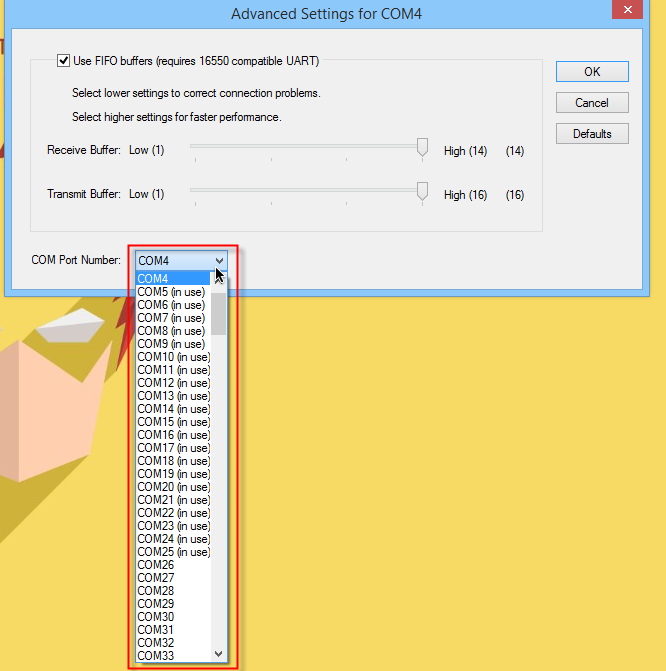The width and height of the screenshot is (666, 671).
Task: Select COM25 (in use) entry
Action: click(x=173, y=552)
